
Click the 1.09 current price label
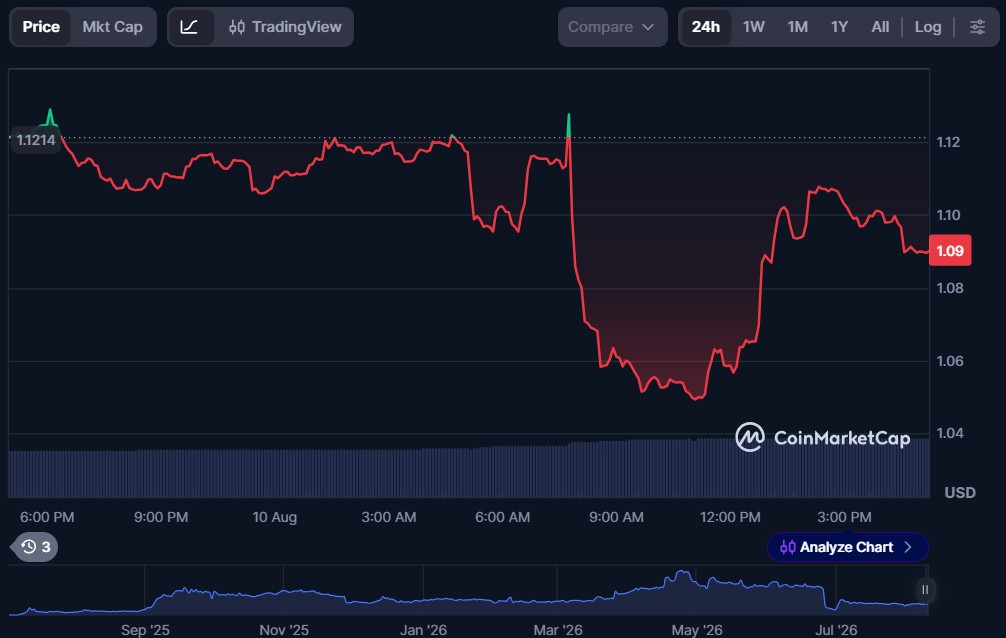[950, 250]
